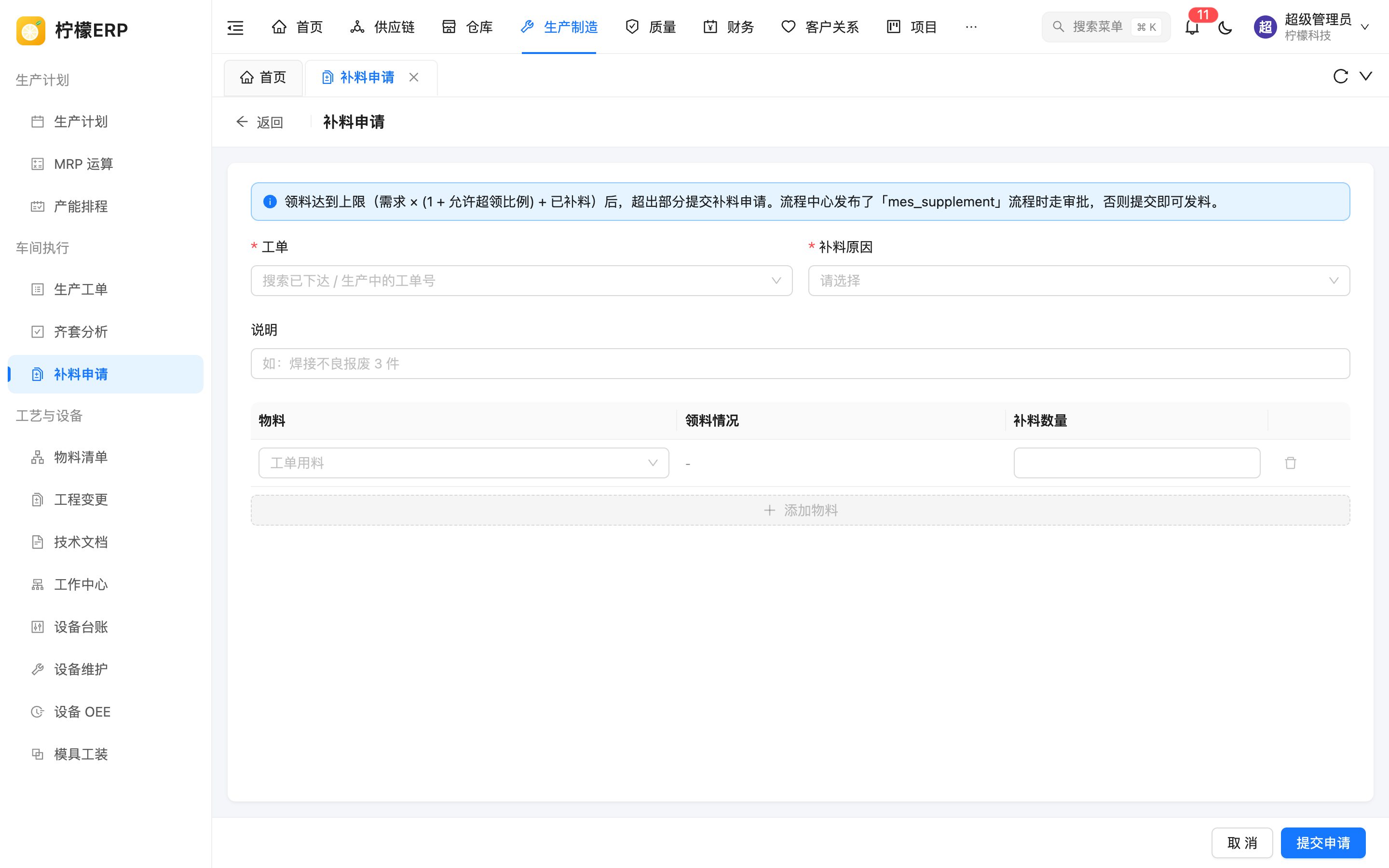Open the 客户关系 navigation menu
Screen dimensions: 1389x868
(x=819, y=27)
